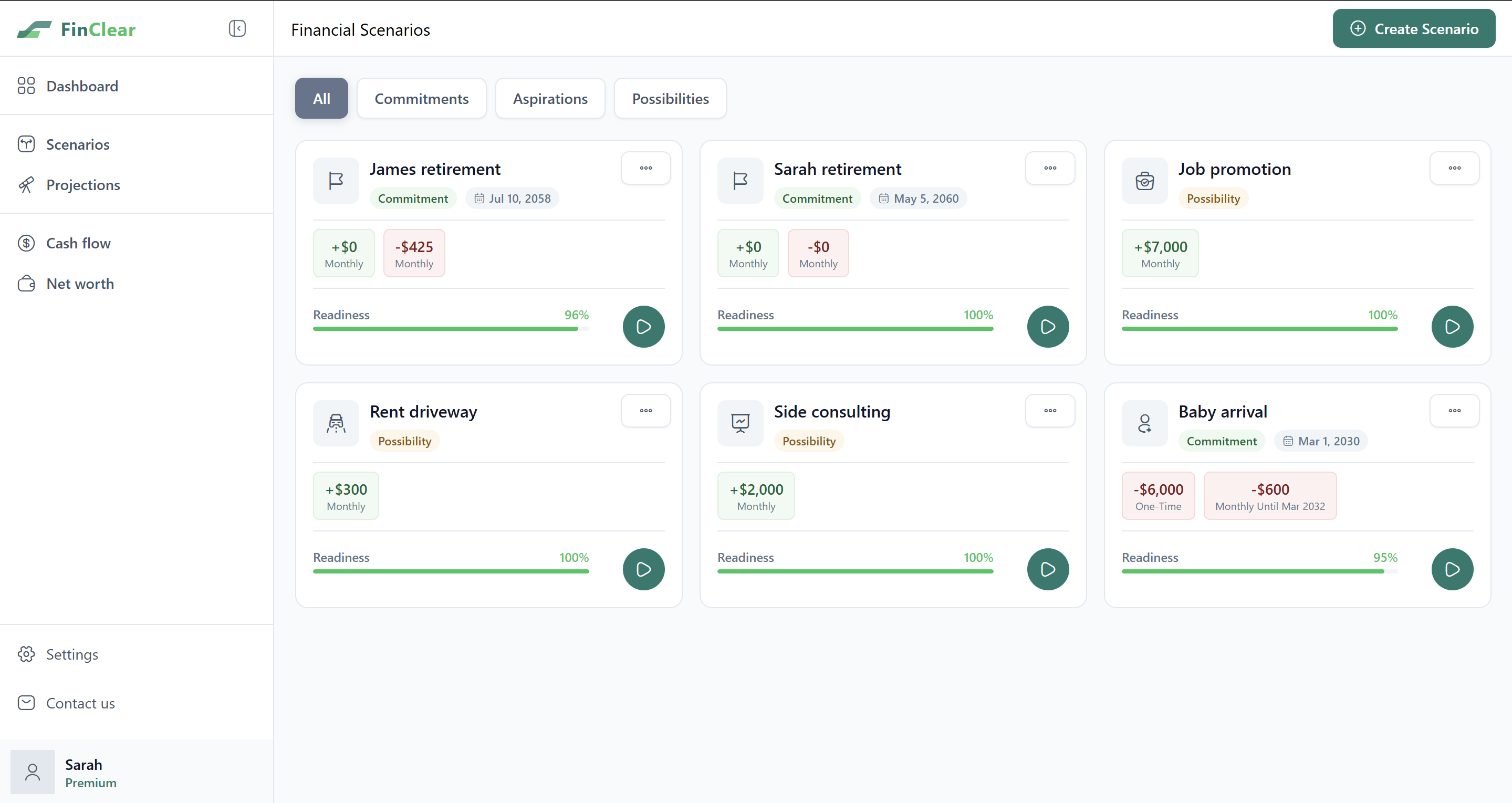This screenshot has height=803, width=1512.
Task: Run the Sarah retirement scenario play button
Action: (x=1048, y=327)
